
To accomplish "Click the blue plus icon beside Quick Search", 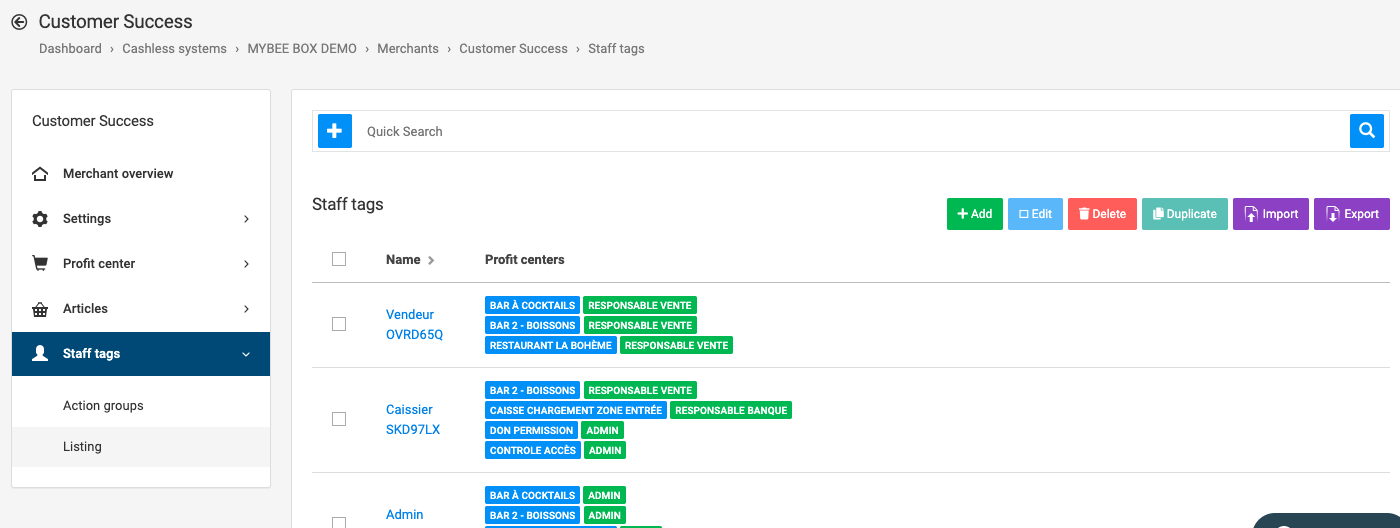I will point(335,131).
